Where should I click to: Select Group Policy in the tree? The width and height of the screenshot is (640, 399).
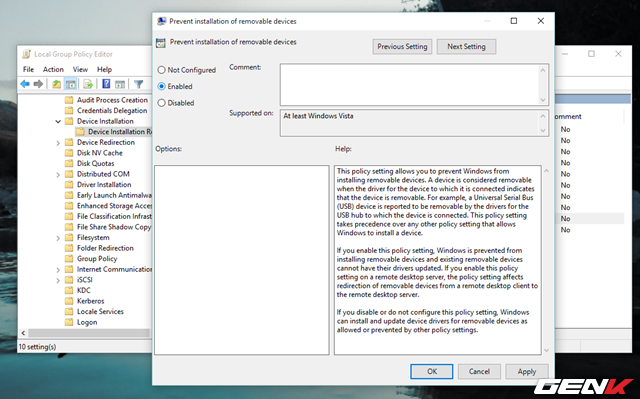(x=97, y=259)
